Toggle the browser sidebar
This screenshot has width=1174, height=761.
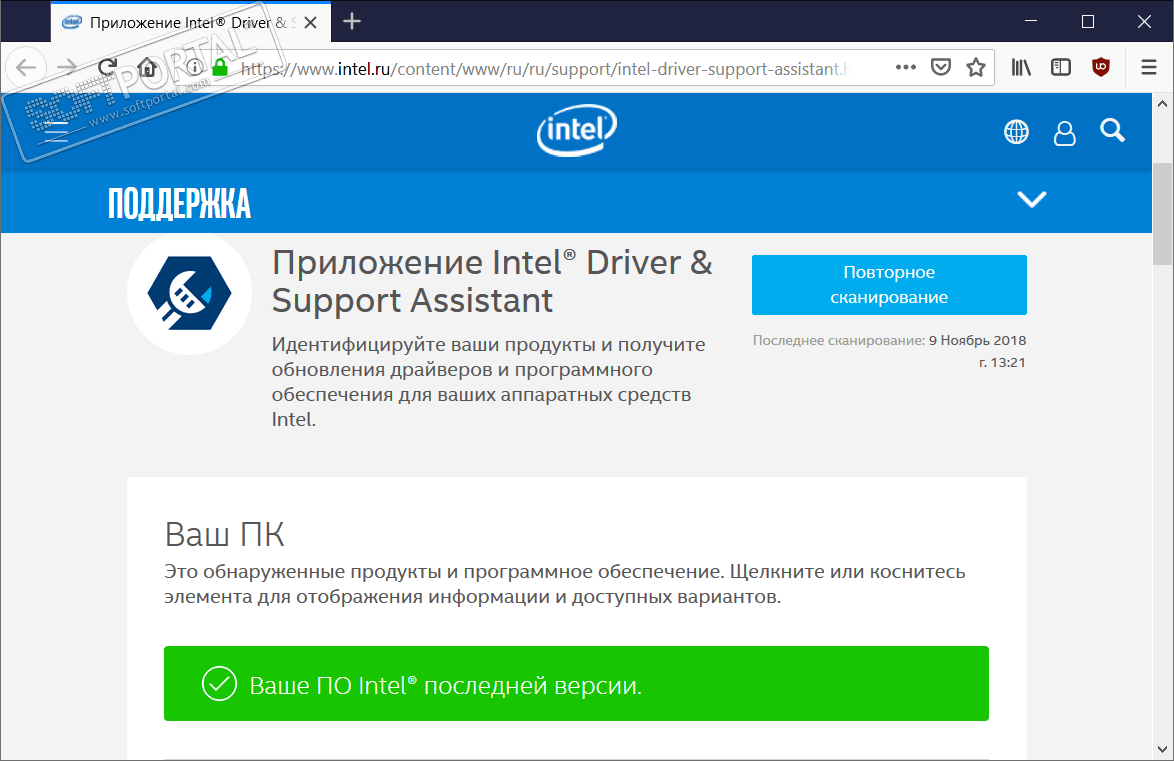(x=1061, y=67)
